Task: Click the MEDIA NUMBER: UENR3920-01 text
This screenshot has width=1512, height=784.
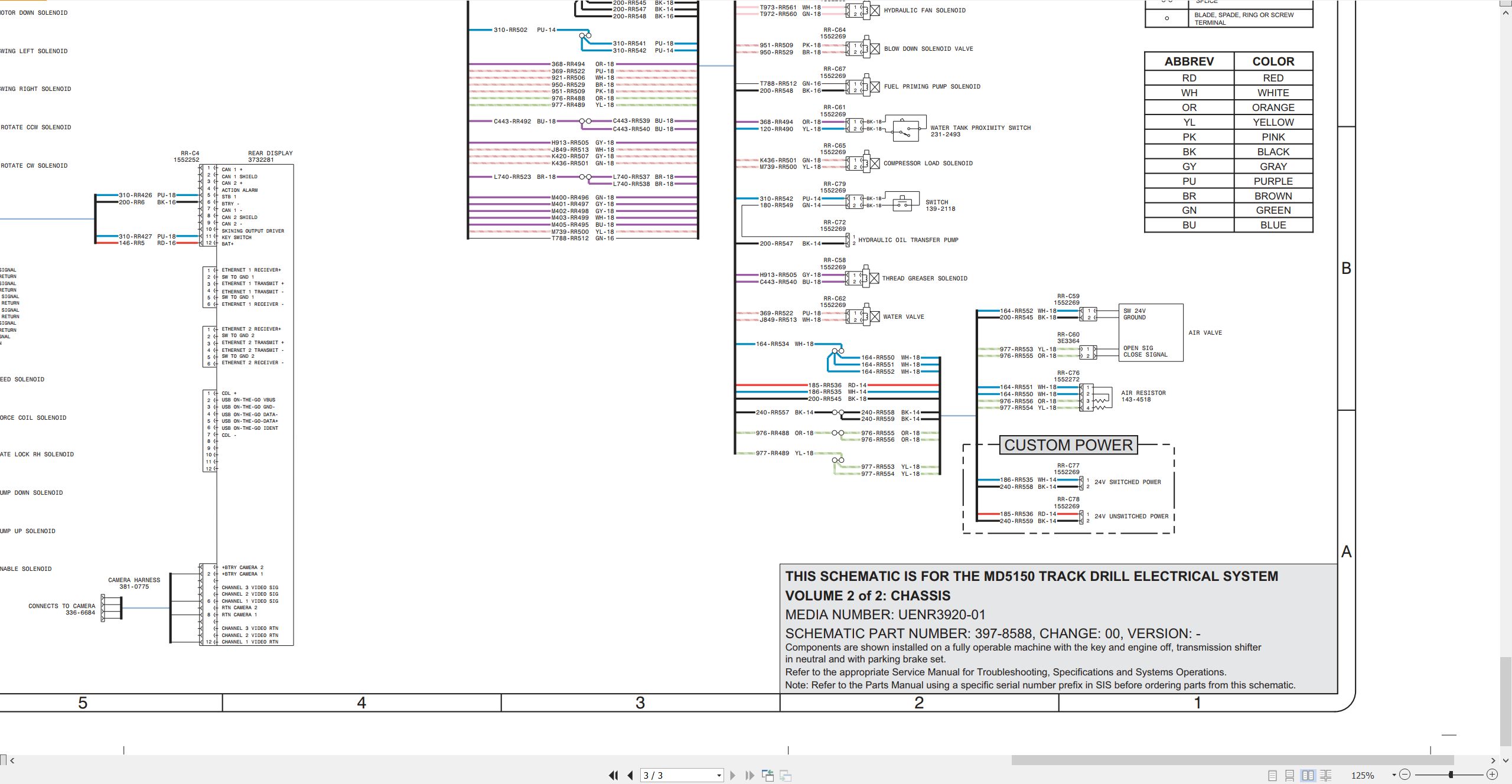Action: point(885,615)
